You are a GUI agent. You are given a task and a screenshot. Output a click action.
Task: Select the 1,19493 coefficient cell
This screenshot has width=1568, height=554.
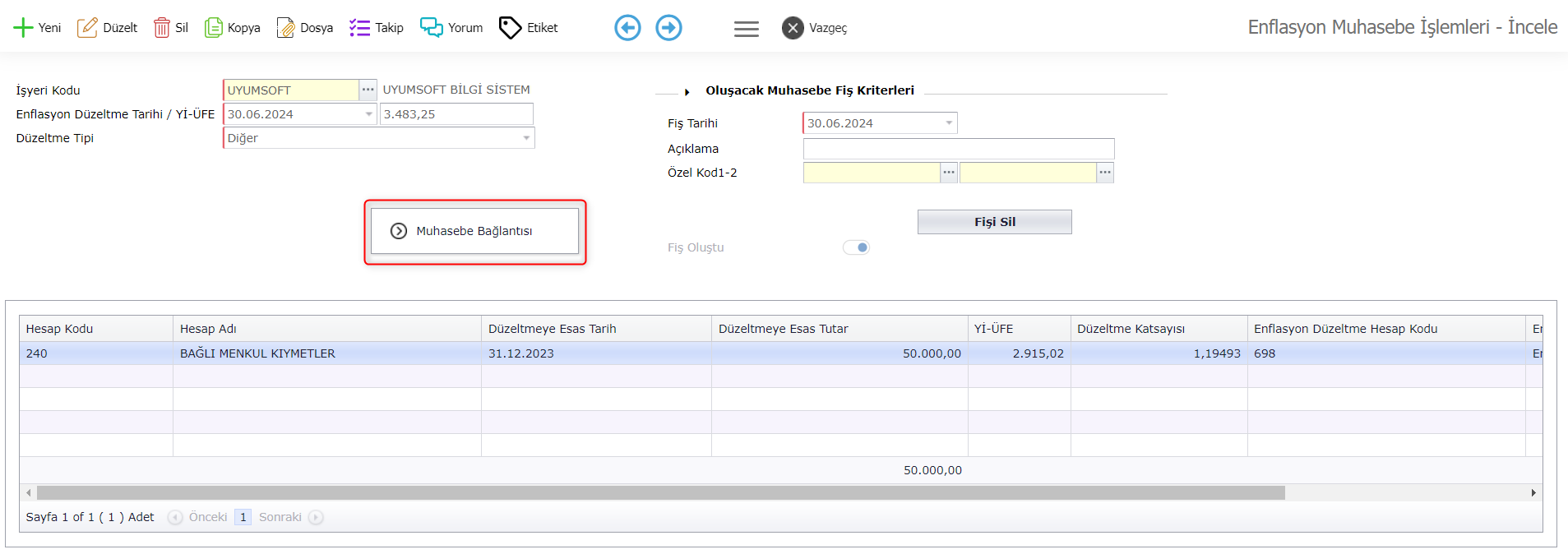[1159, 353]
